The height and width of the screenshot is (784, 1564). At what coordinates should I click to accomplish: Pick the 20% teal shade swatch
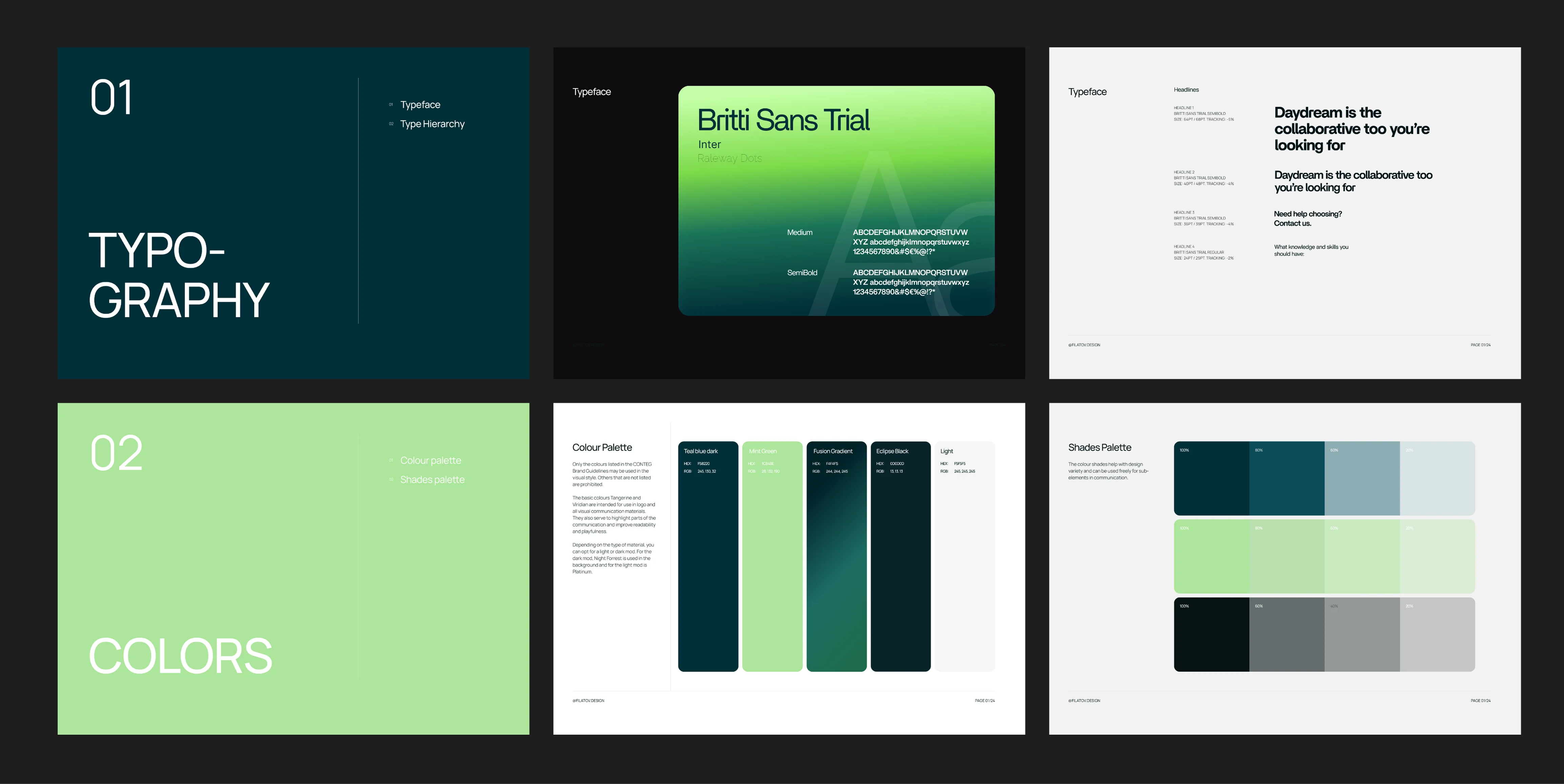(1437, 478)
